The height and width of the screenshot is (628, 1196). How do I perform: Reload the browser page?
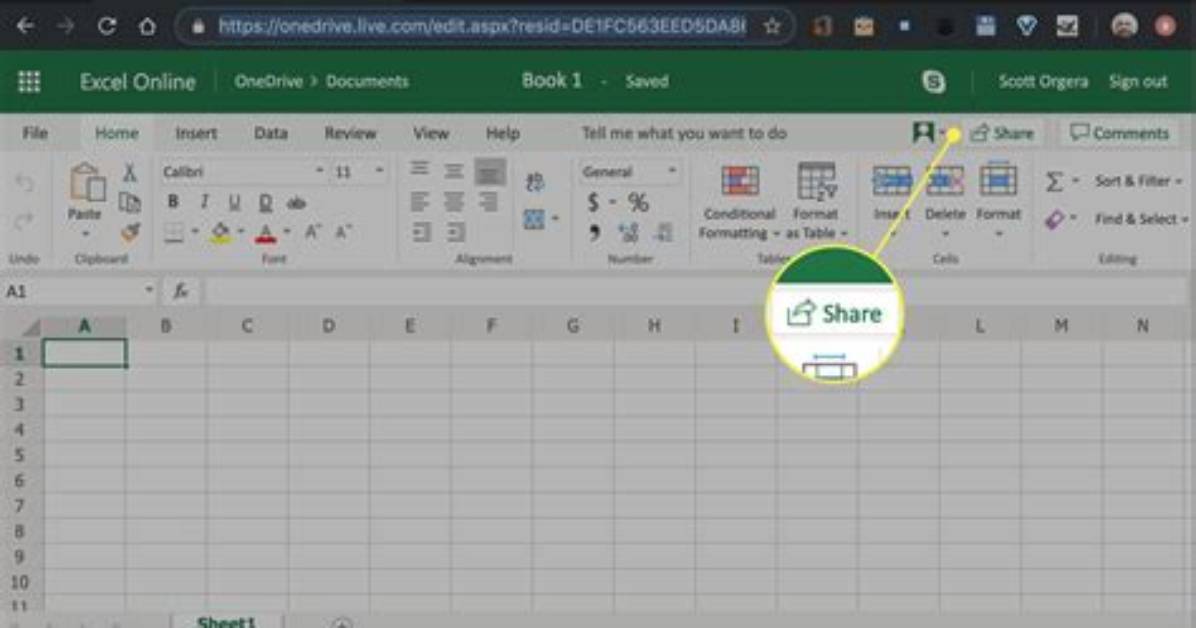pyautogui.click(x=107, y=27)
